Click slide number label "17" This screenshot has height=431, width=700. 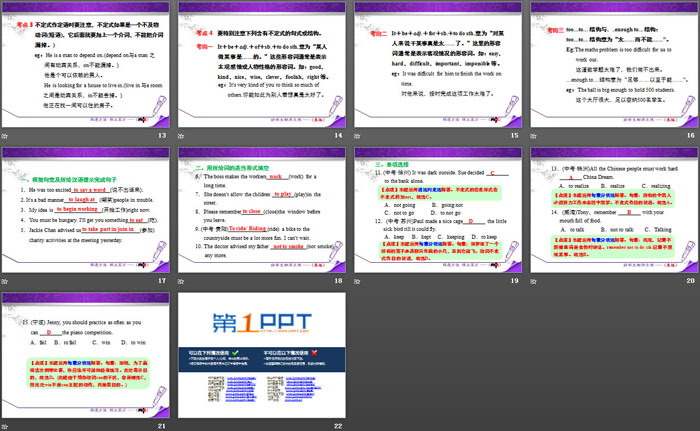point(162,280)
